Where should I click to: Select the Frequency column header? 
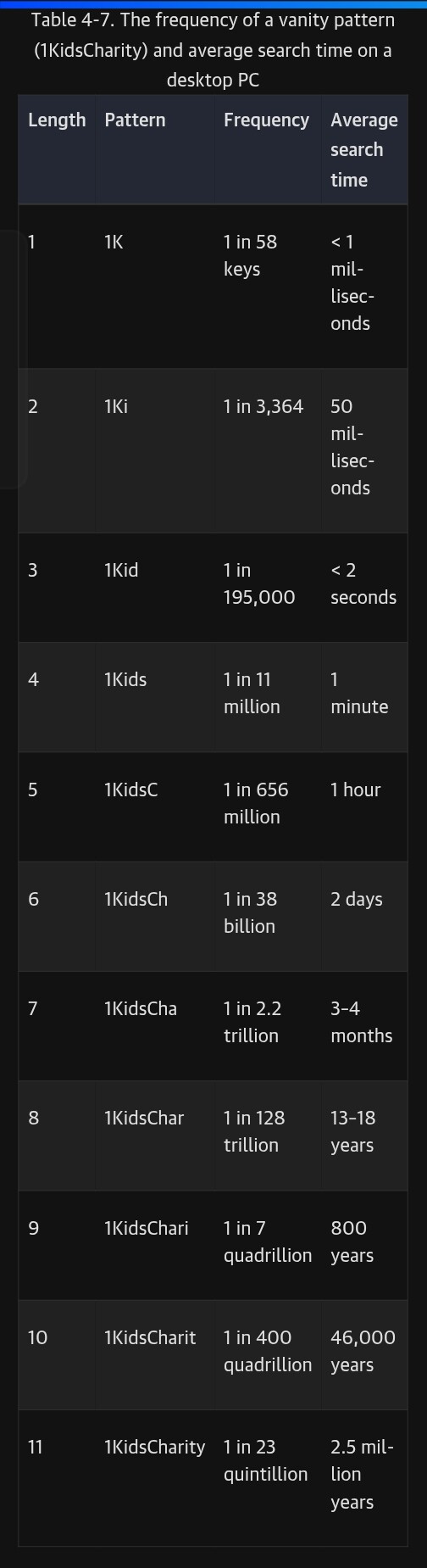coord(266,120)
